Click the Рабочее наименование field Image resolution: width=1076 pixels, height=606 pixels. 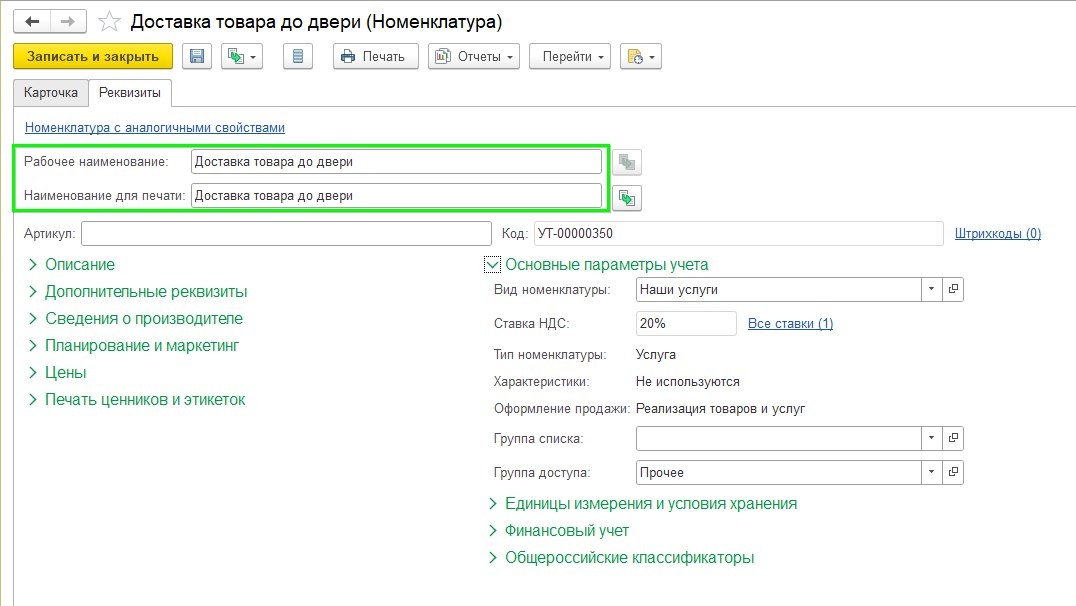pyautogui.click(x=396, y=162)
